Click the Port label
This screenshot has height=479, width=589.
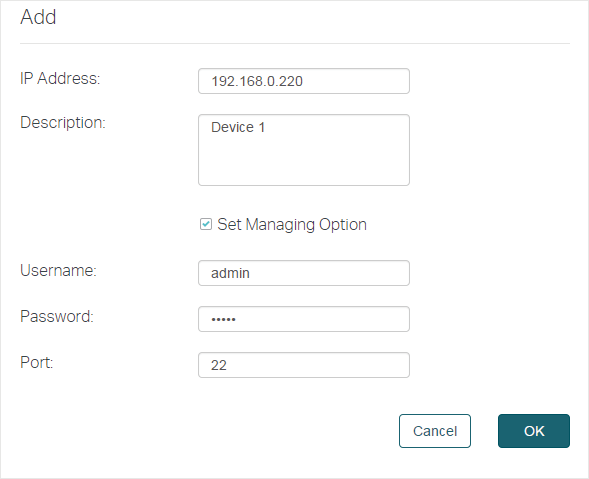click(36, 363)
